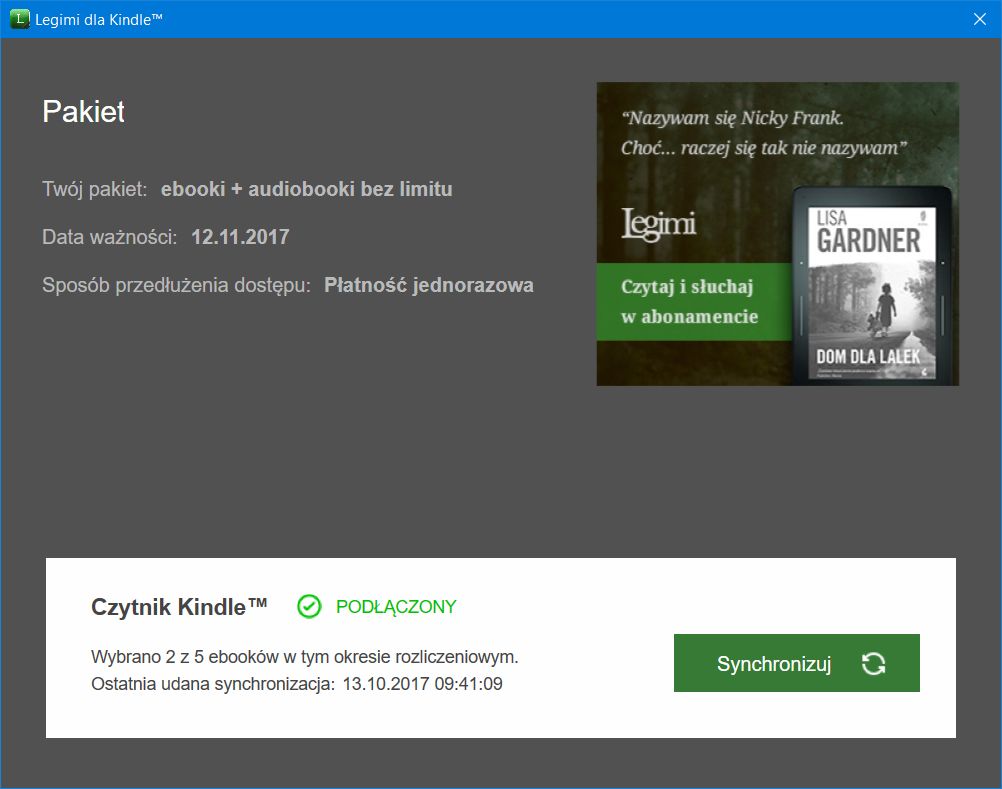The height and width of the screenshot is (789, 1002).
Task: Click the Dom dla lalek book cover
Action: click(x=872, y=293)
